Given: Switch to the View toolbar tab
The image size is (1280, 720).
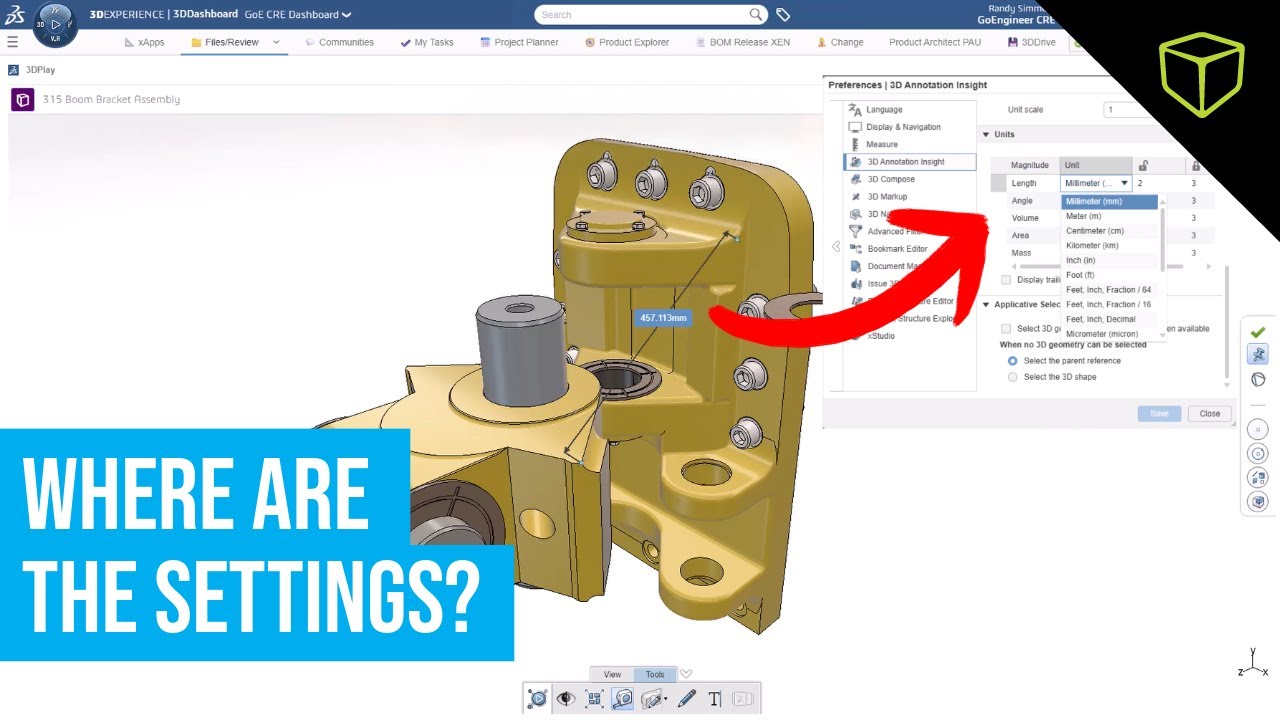Looking at the screenshot, I should tap(612, 674).
